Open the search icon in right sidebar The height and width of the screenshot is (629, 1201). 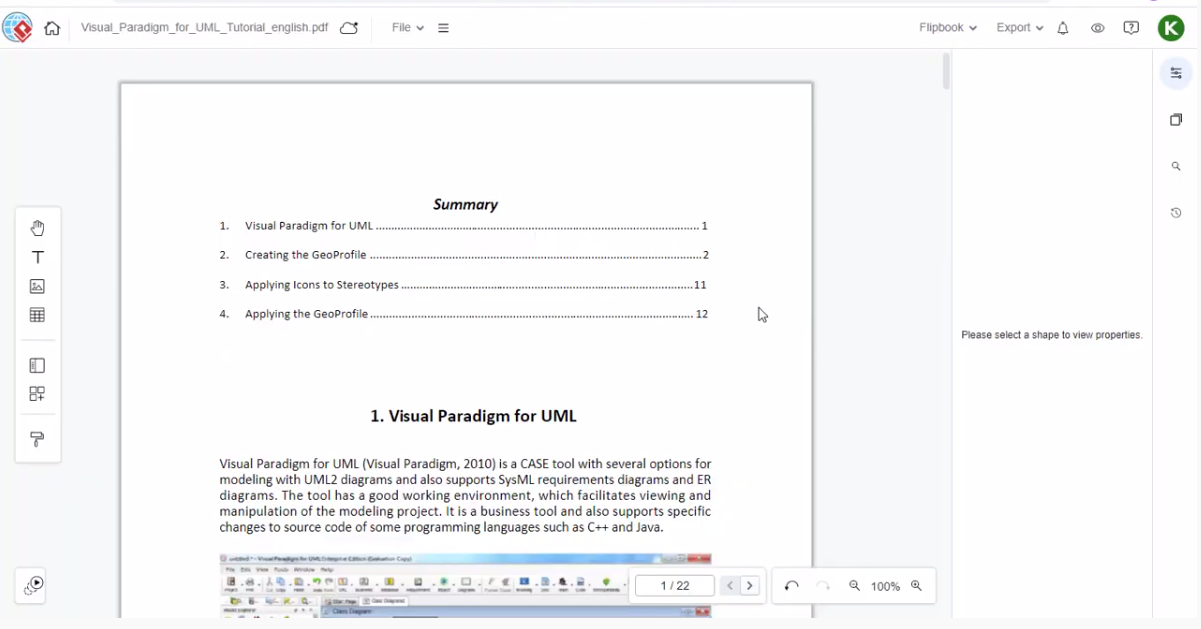tap(1176, 166)
